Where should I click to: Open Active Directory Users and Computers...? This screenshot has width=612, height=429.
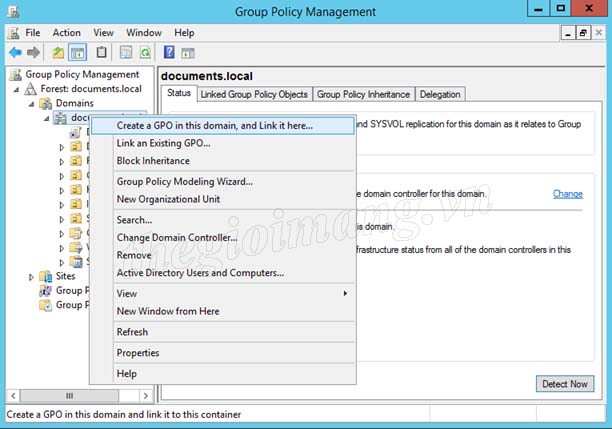tap(223, 273)
